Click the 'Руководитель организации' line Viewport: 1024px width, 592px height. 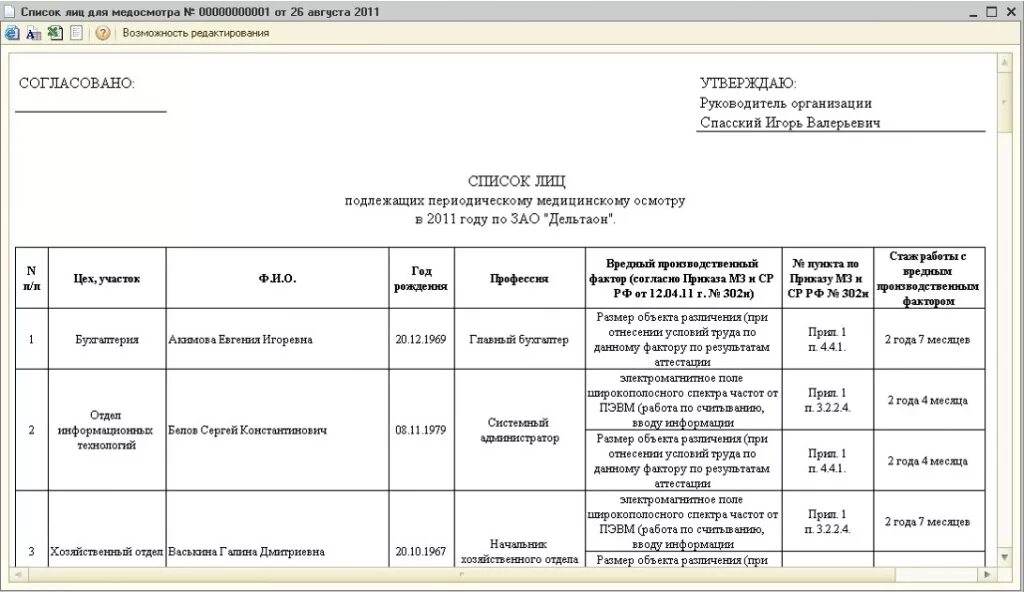(786, 103)
